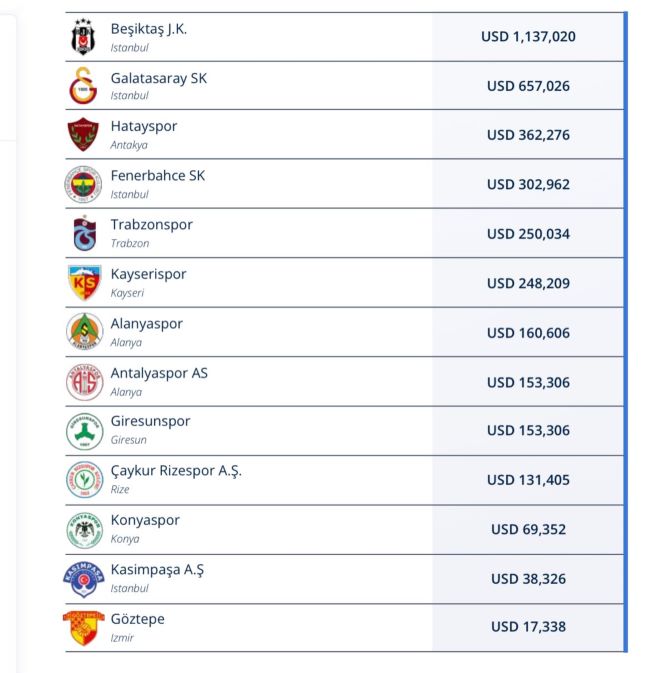Open the Konyaspor team name link
This screenshot has width=650, height=673.
coord(145,520)
